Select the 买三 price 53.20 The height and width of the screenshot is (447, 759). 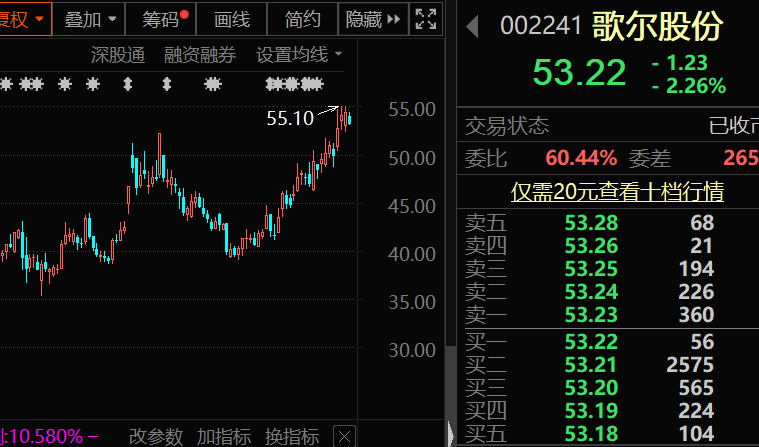[x=592, y=388]
